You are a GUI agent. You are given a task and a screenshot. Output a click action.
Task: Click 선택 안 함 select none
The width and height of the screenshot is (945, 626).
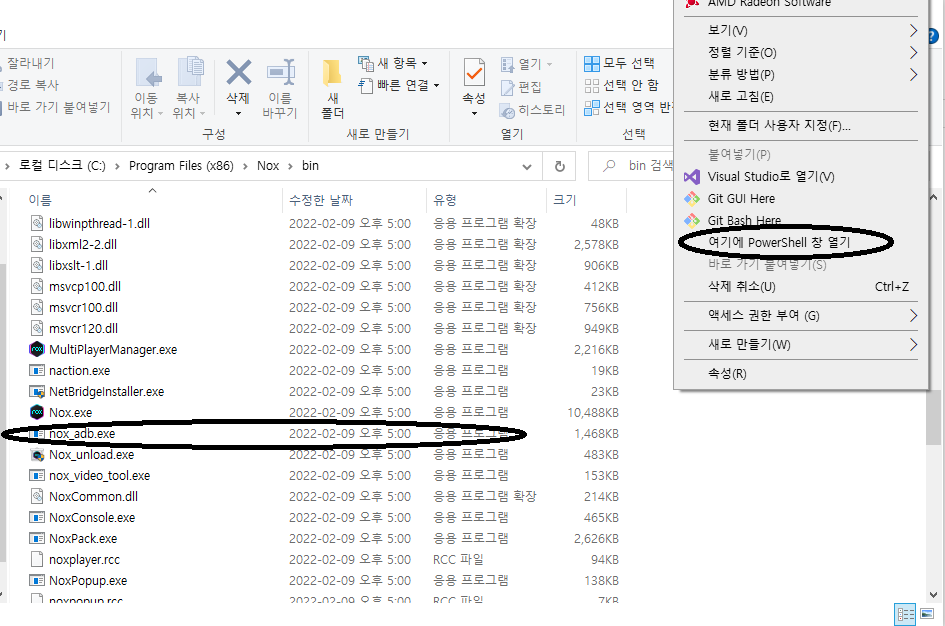click(621, 86)
